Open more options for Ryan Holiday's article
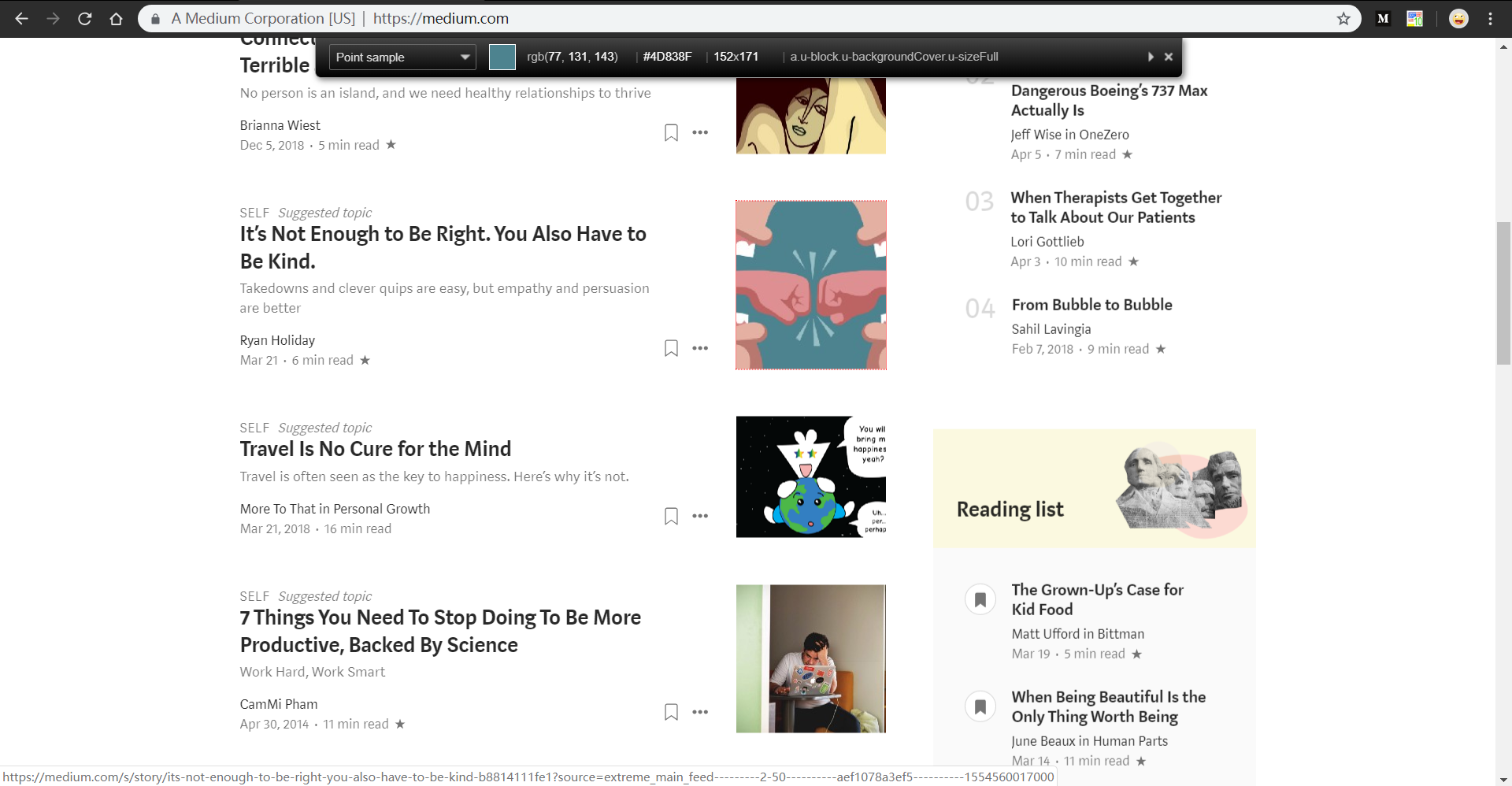 pyautogui.click(x=700, y=348)
